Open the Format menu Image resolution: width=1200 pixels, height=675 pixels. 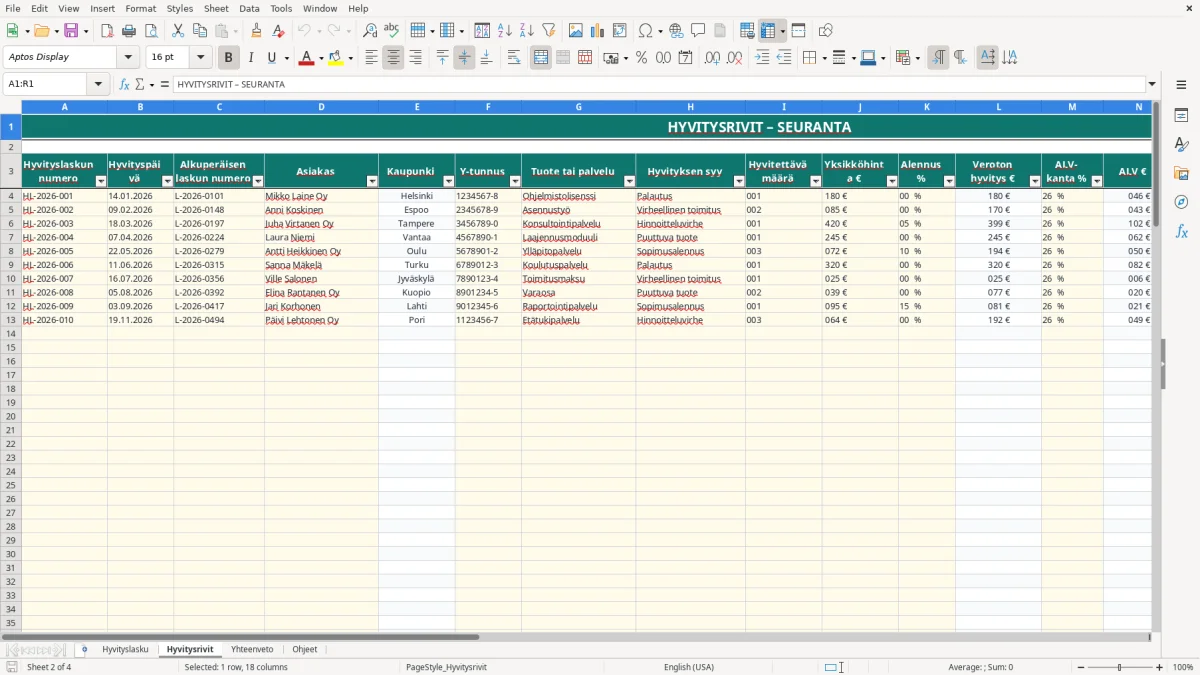pyautogui.click(x=140, y=8)
